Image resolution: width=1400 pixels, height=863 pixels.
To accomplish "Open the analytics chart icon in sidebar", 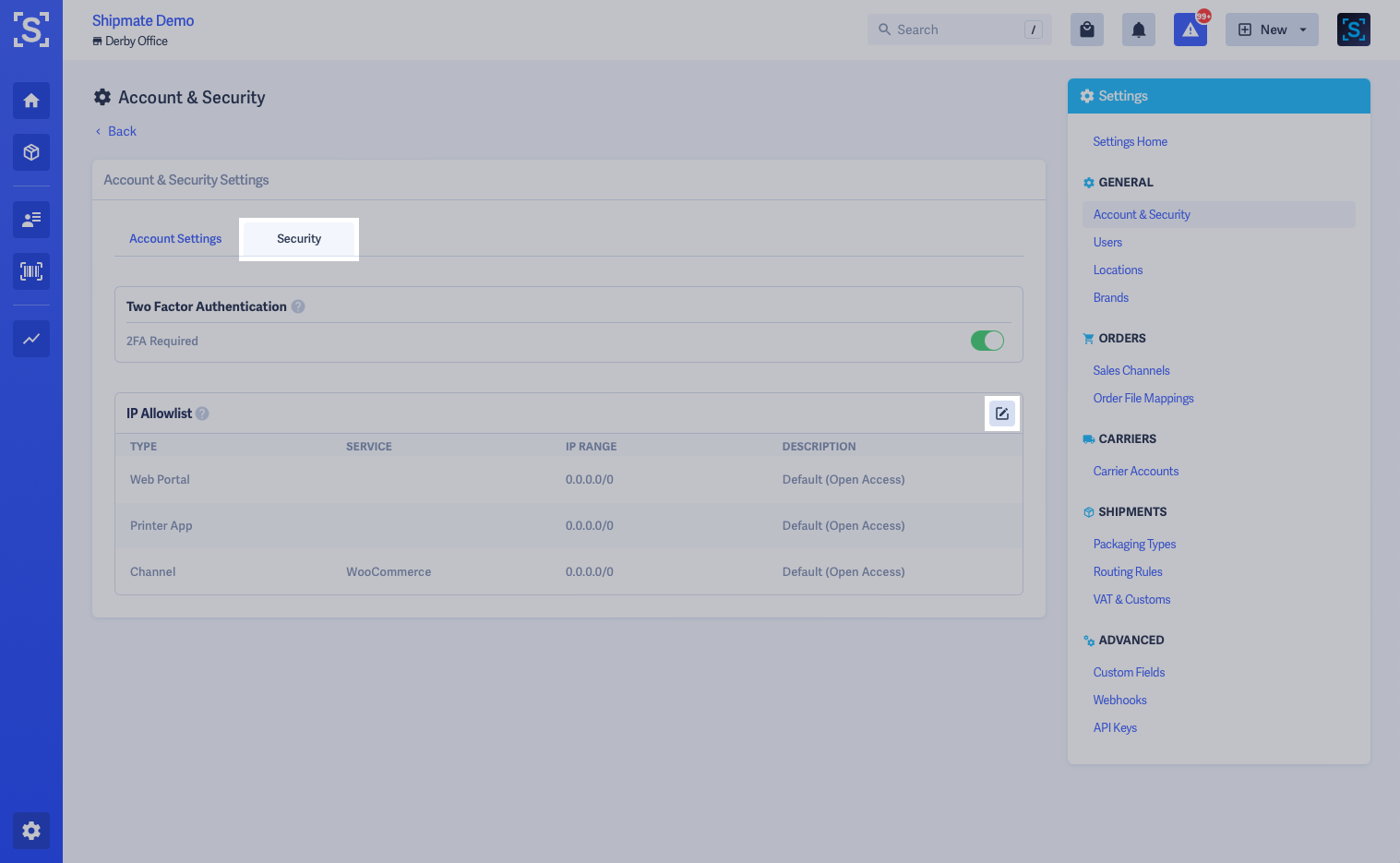I will pyautogui.click(x=31, y=339).
